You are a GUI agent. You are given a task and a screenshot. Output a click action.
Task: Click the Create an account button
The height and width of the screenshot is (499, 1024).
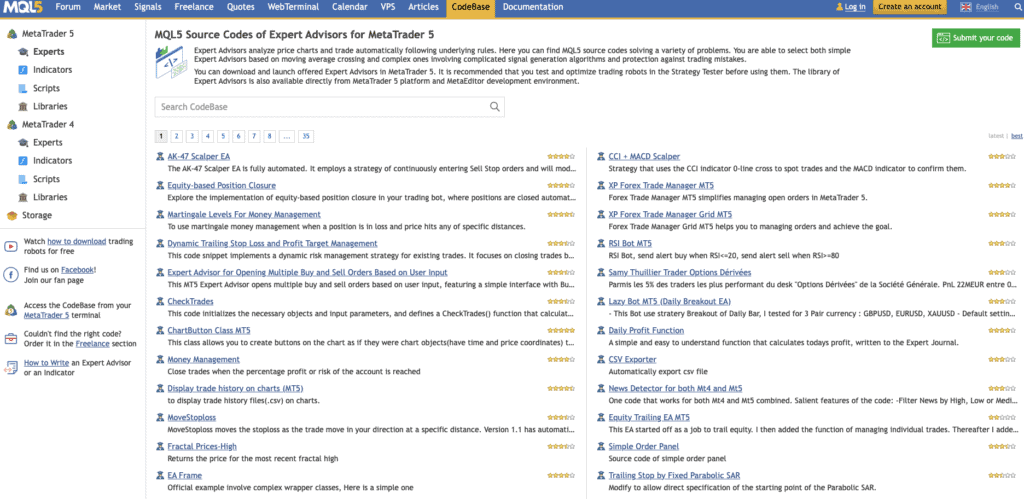910,7
